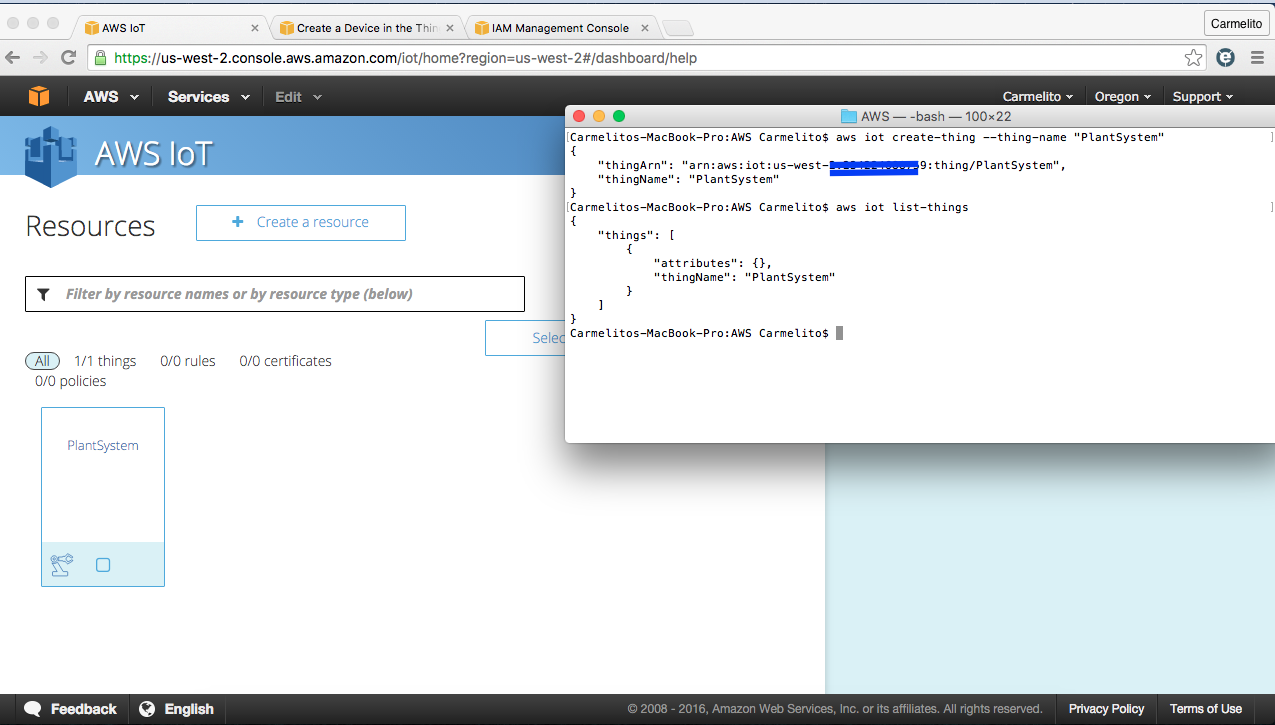This screenshot has width=1275, height=725.
Task: Click the browser back arrow
Action: (x=13, y=58)
